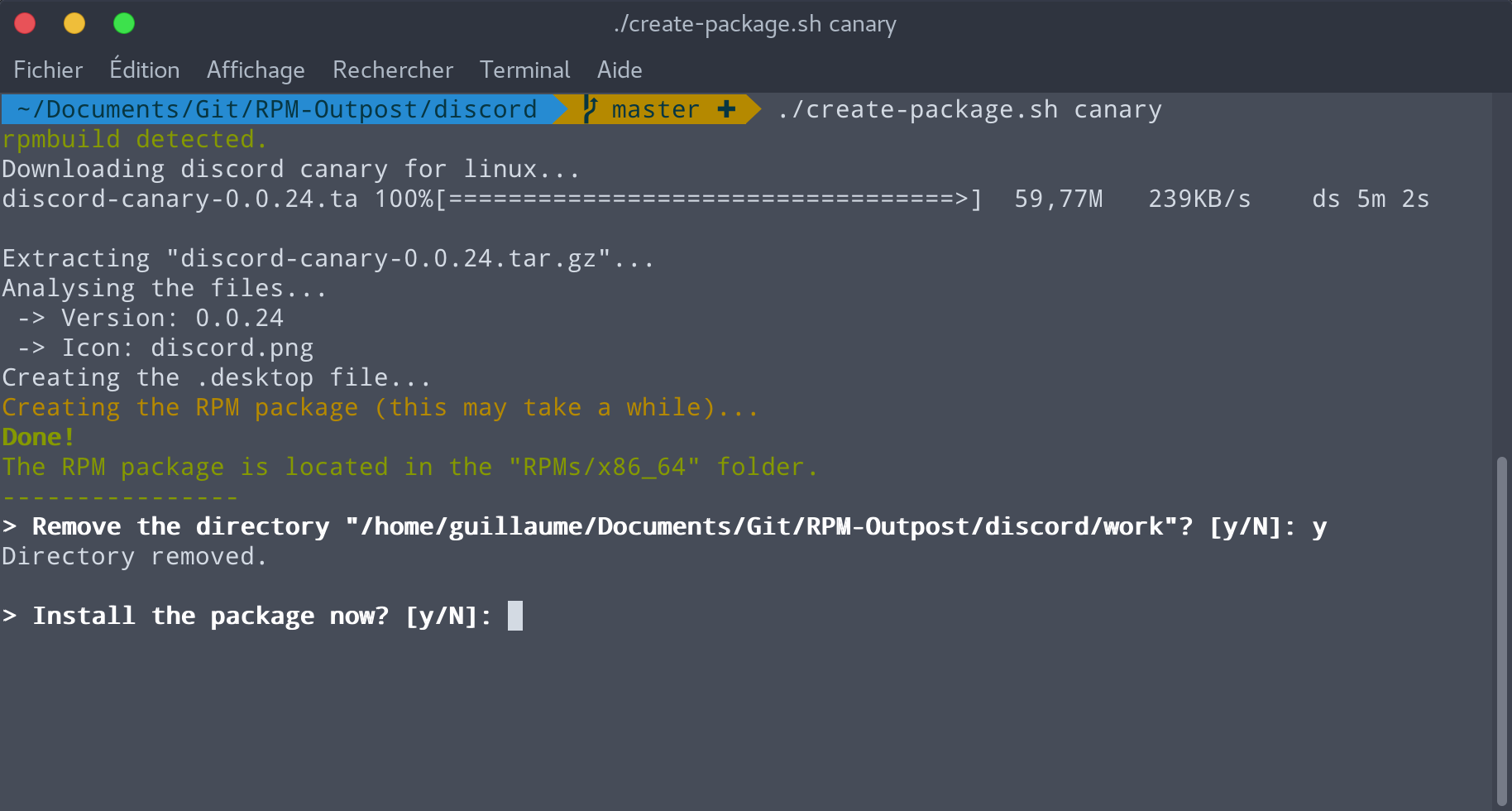Click the green "Done!" output text
This screenshot has height=811, width=1512.
tap(39, 437)
